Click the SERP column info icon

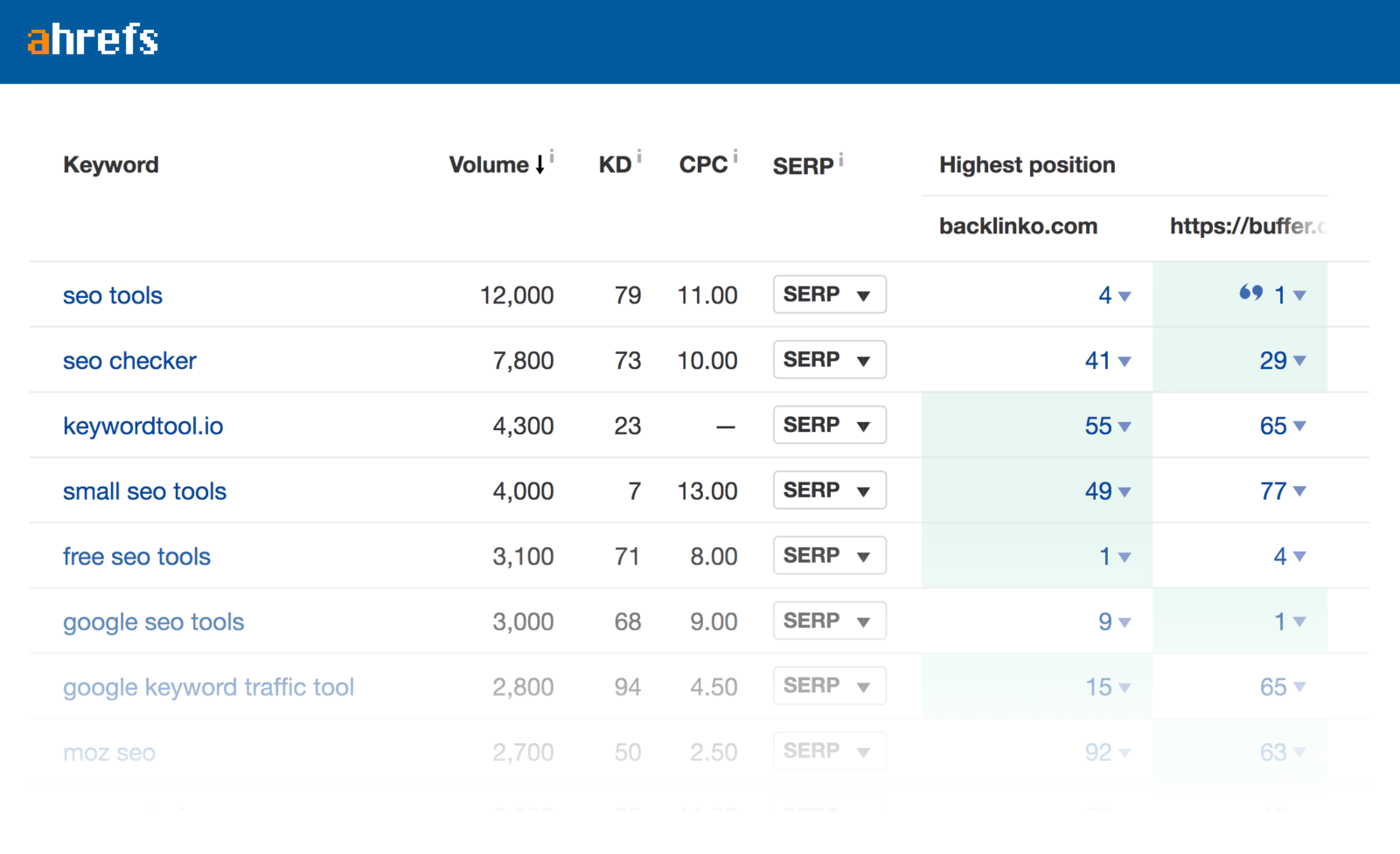841,159
